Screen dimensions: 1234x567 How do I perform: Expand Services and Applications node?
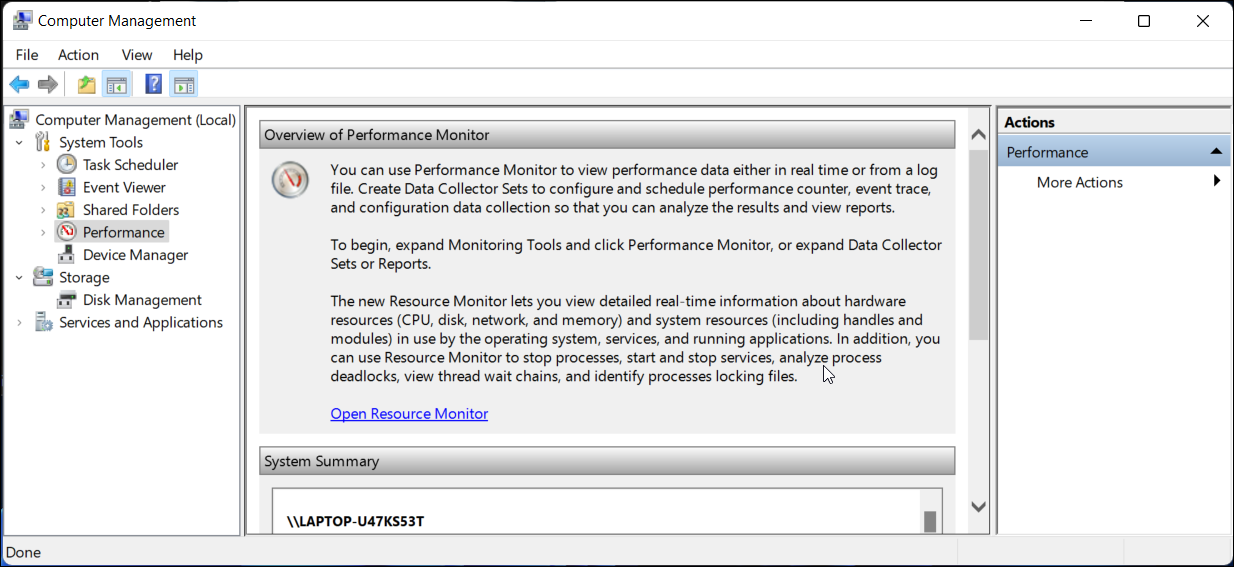point(19,323)
